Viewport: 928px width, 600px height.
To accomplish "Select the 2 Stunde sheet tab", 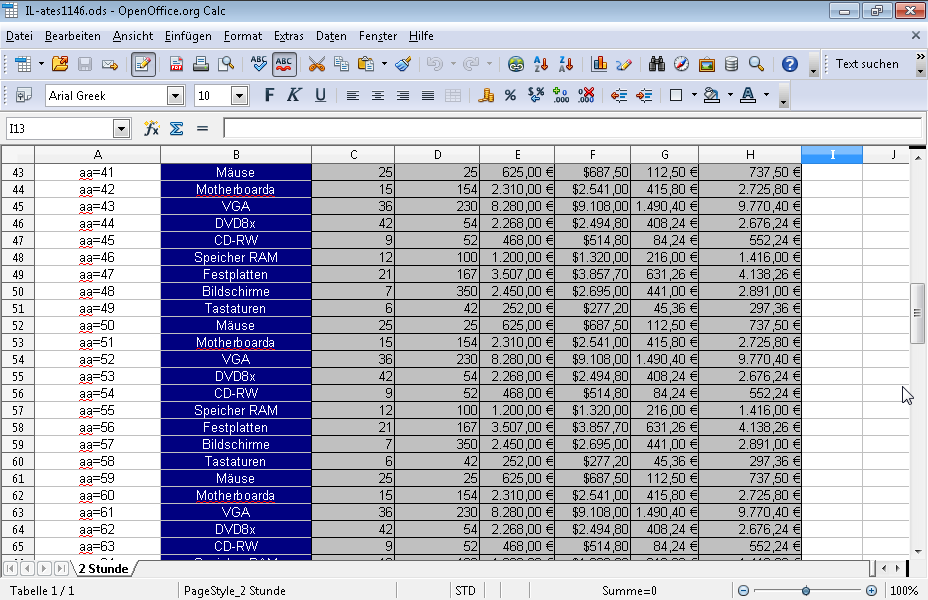I will tap(104, 569).
